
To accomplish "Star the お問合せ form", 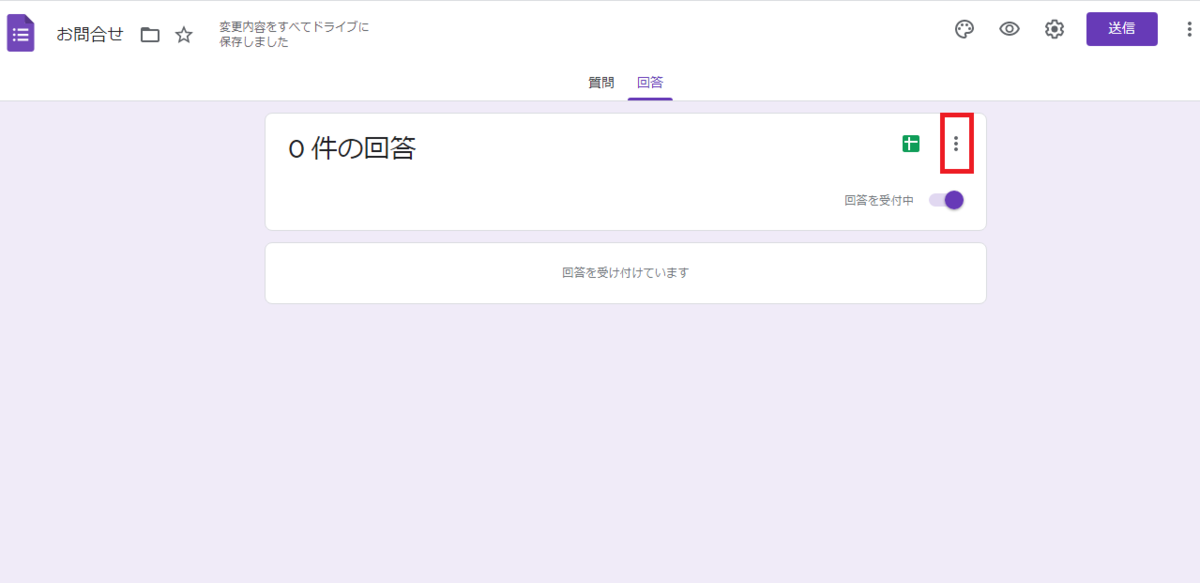I will click(x=184, y=35).
